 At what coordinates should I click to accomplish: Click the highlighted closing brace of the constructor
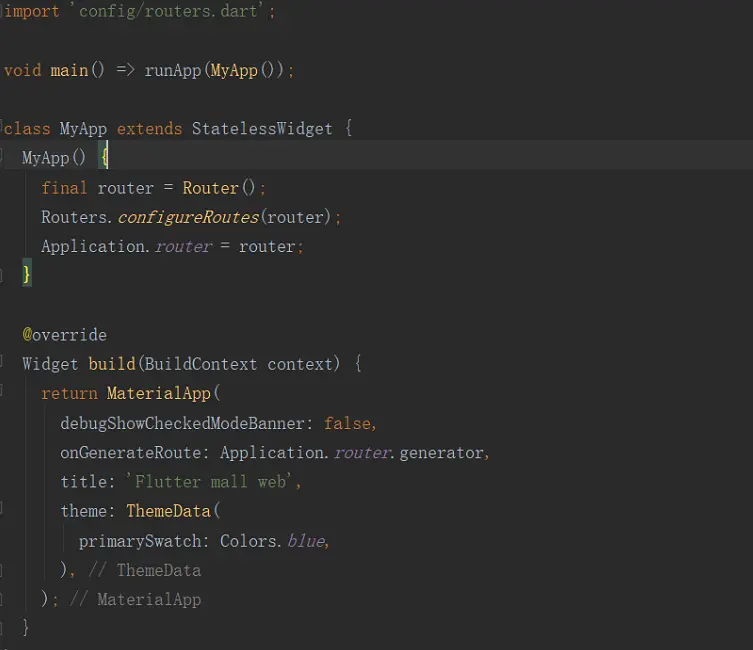point(27,274)
